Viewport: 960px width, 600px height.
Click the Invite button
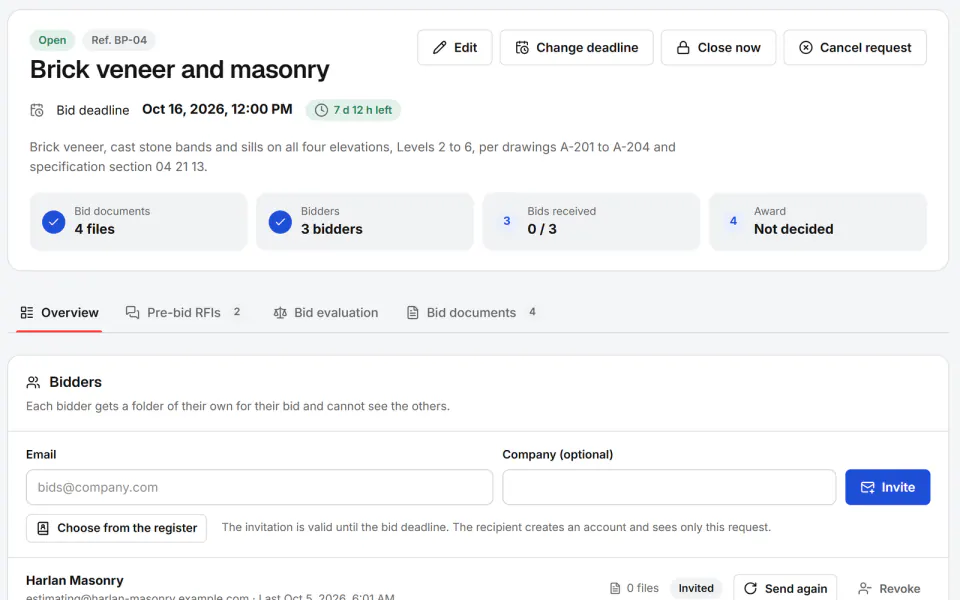tap(888, 487)
